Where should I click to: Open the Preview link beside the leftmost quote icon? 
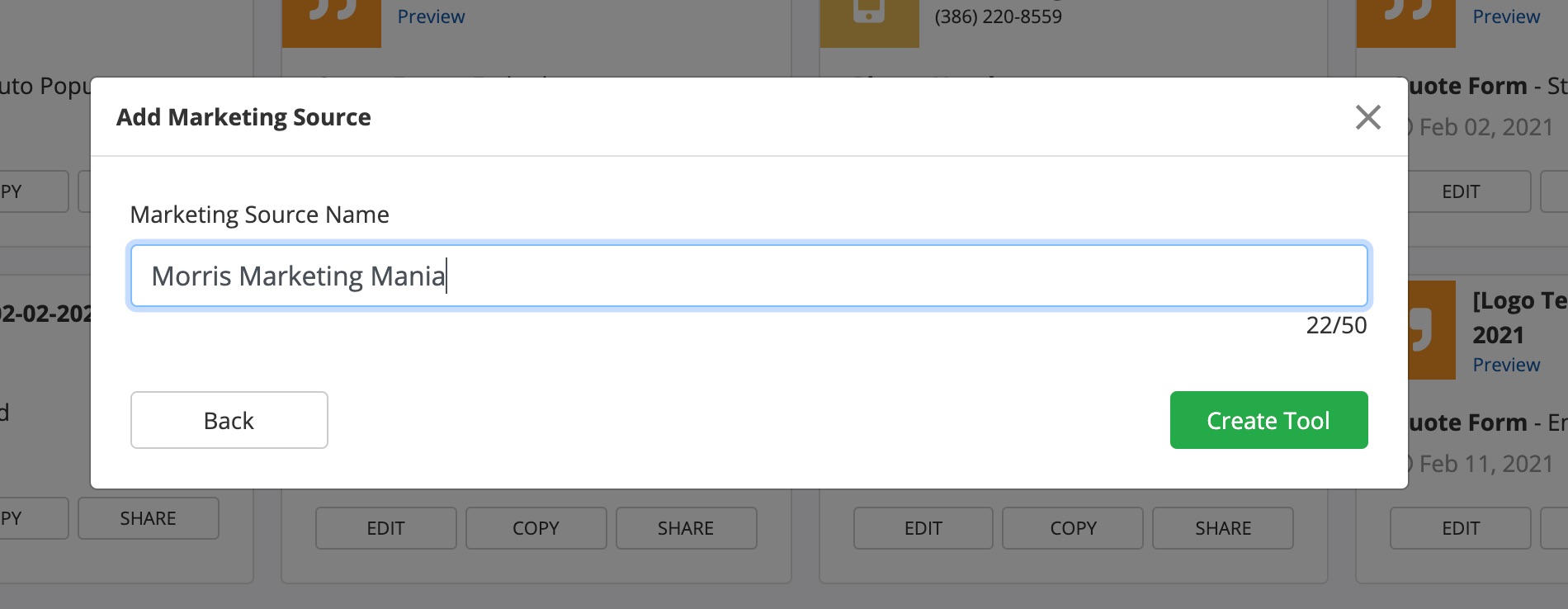[431, 17]
